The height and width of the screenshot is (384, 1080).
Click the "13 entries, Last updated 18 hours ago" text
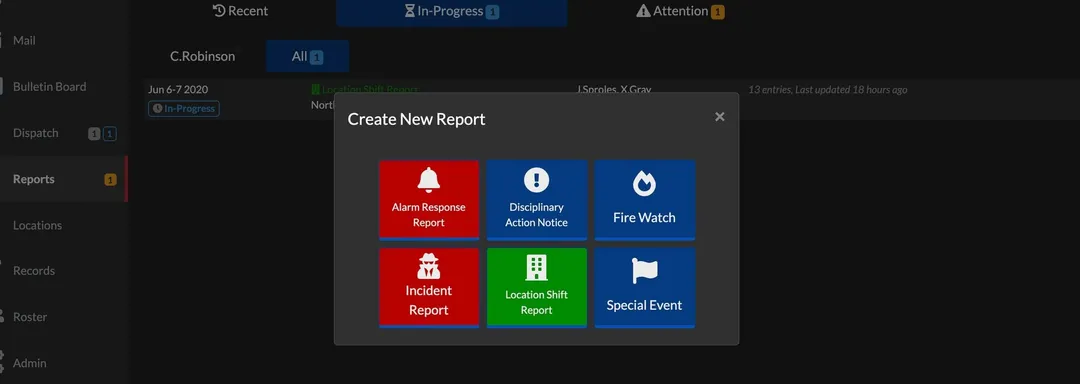point(827,89)
